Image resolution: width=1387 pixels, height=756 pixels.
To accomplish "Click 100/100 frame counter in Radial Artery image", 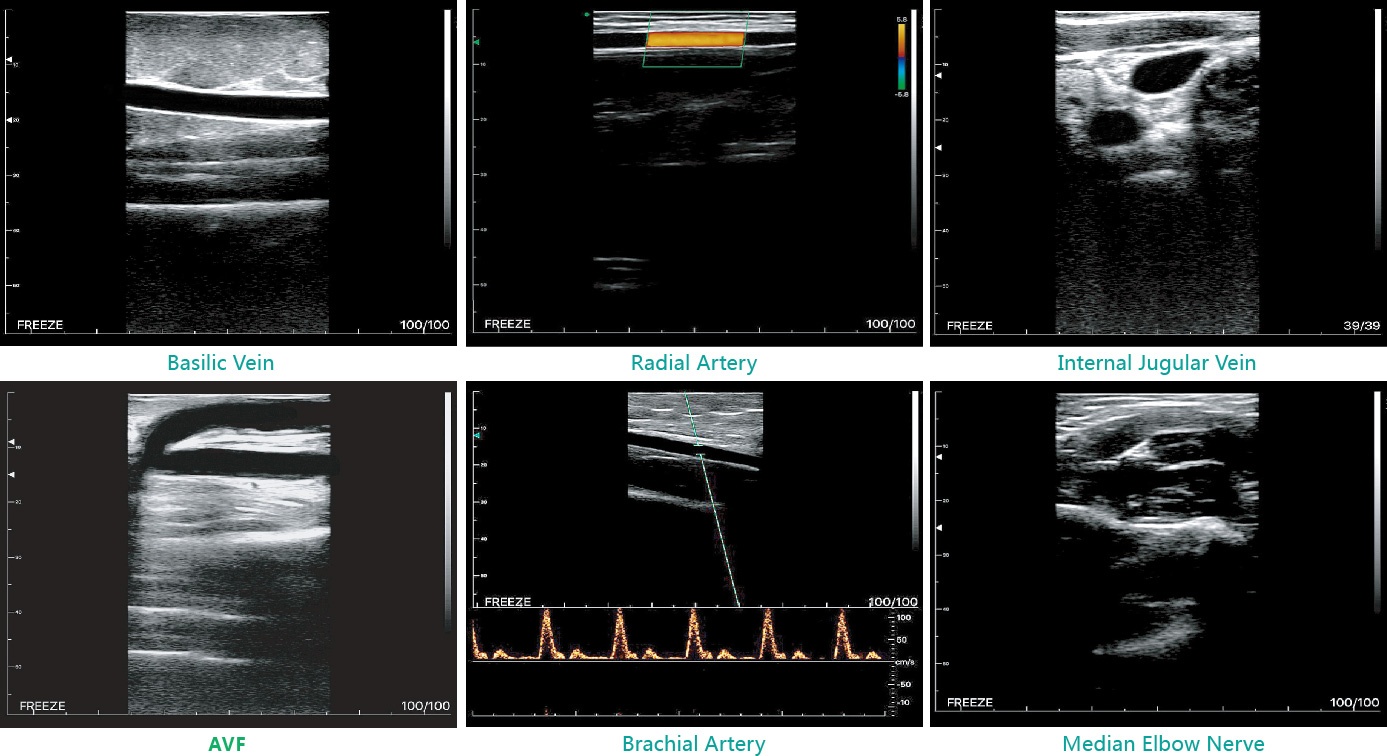I will (891, 324).
